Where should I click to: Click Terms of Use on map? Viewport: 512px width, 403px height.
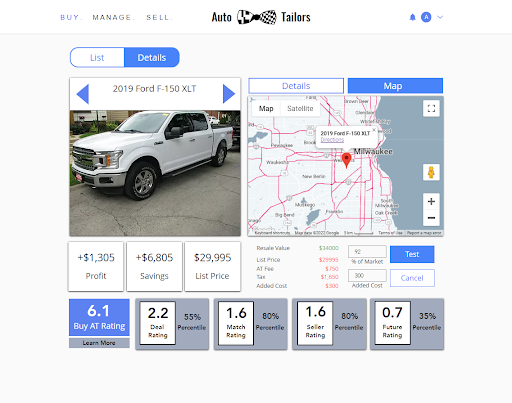[390, 233]
